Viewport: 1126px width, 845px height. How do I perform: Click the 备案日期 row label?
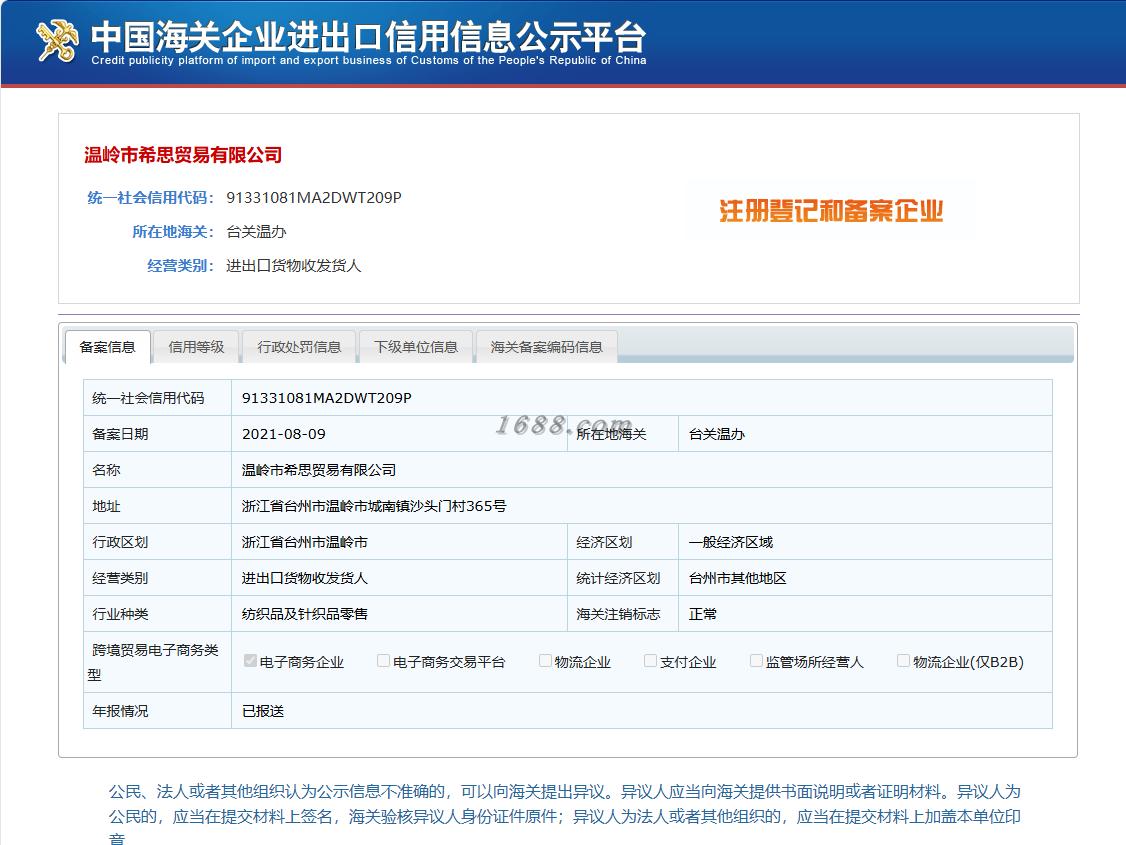[x=120, y=434]
